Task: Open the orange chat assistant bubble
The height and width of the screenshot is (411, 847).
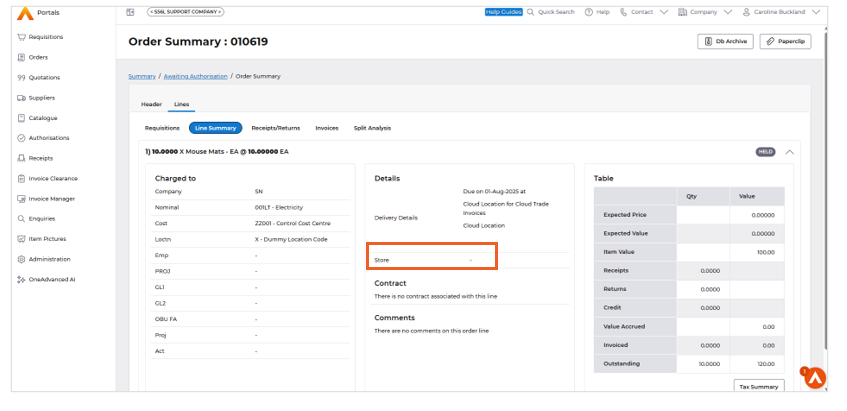Action: [815, 378]
